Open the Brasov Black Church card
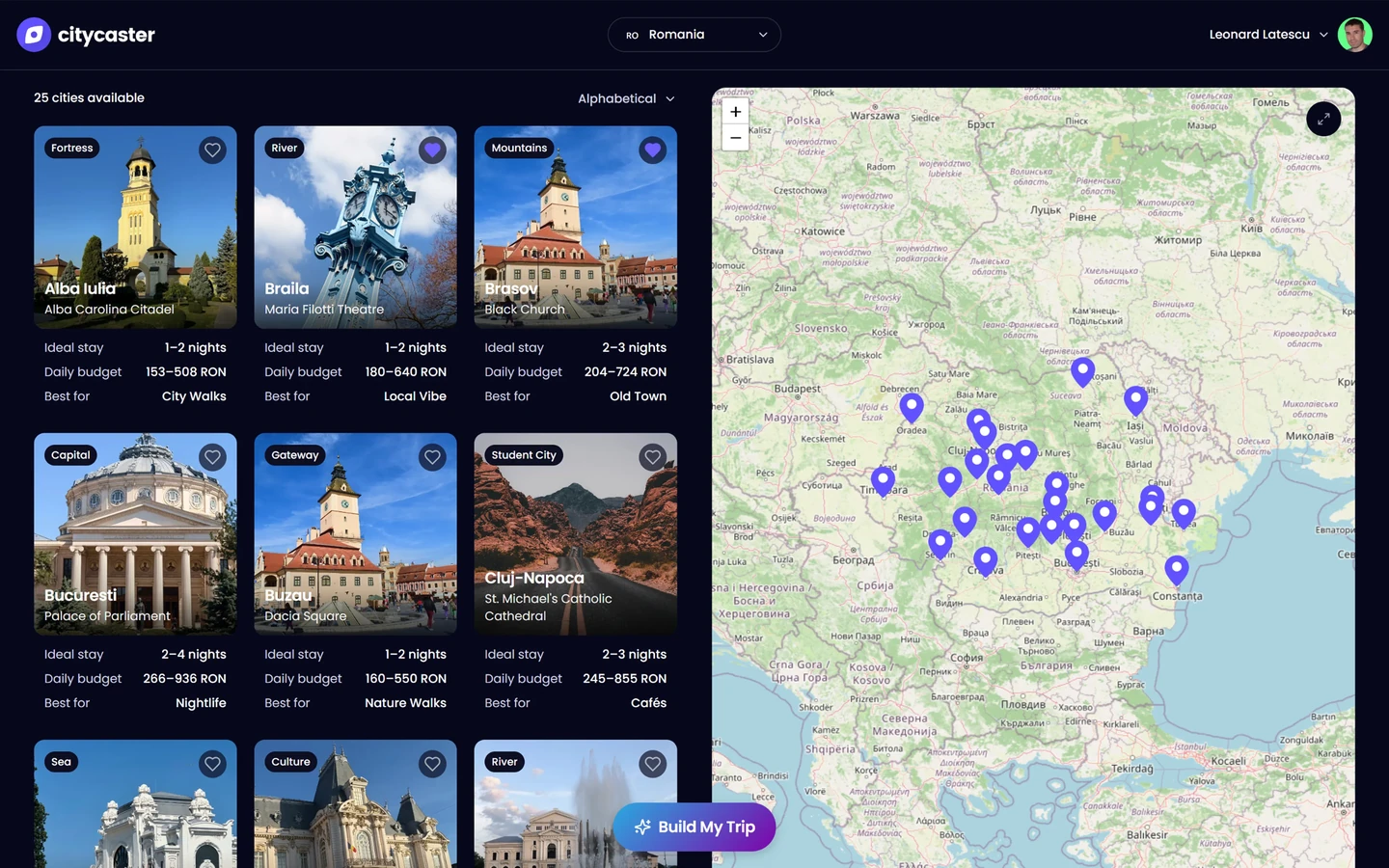This screenshot has height=868, width=1389. (x=576, y=228)
